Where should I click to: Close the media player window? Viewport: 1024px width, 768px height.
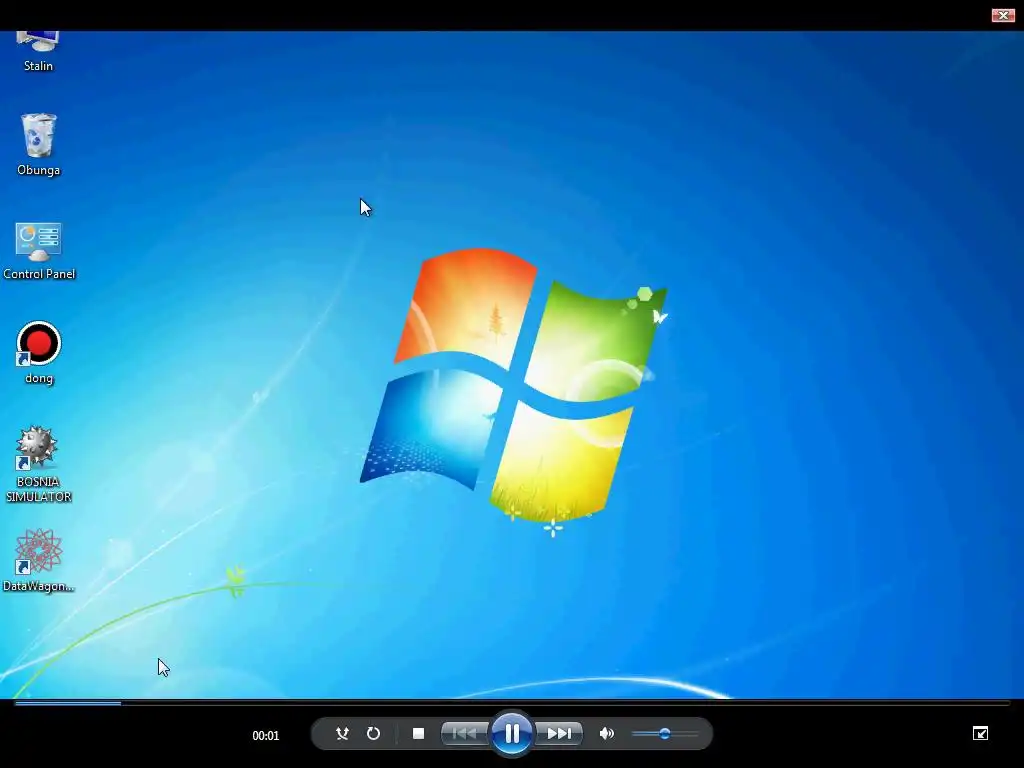pos(1002,15)
